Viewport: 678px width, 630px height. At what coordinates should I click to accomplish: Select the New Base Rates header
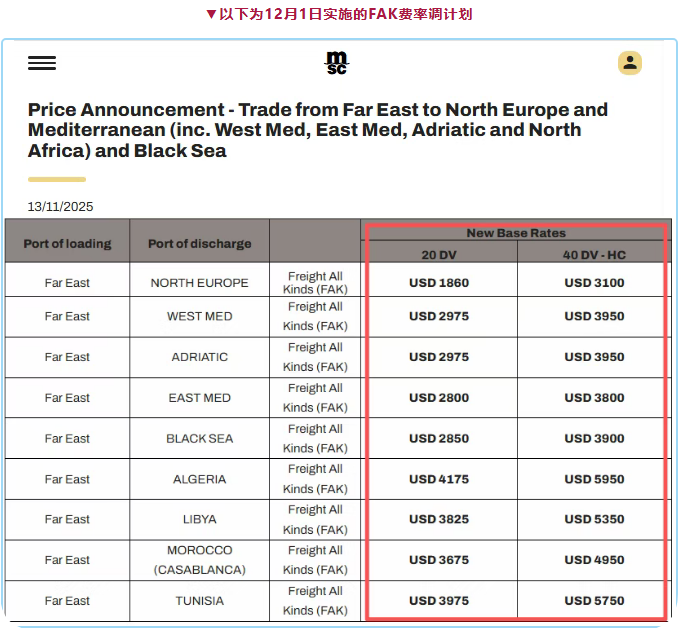516,233
